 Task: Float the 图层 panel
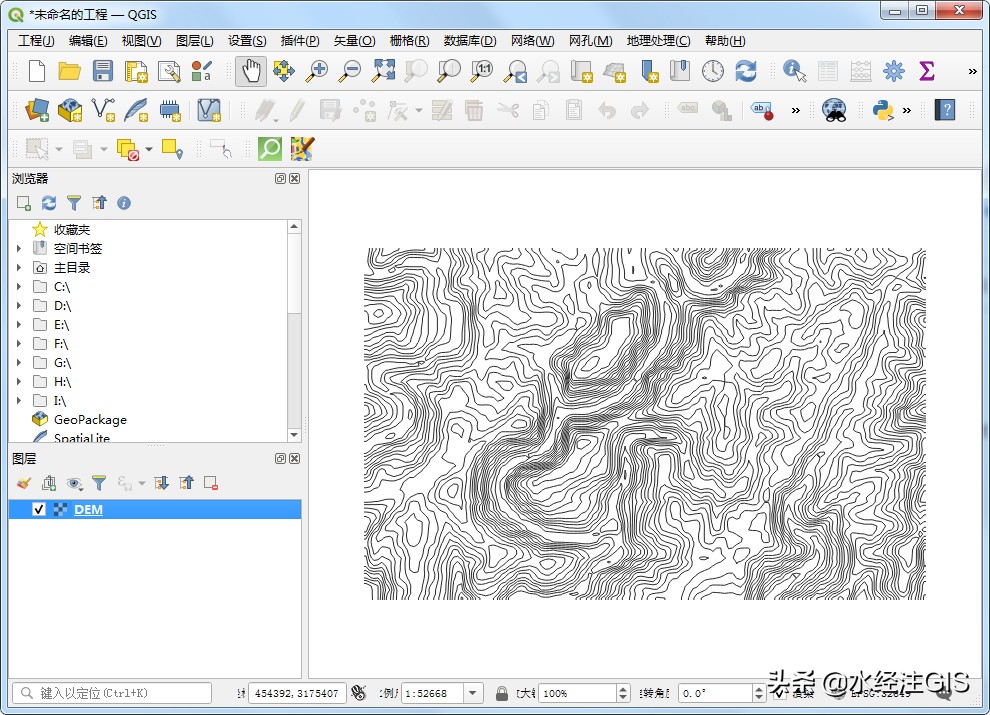tap(280, 459)
